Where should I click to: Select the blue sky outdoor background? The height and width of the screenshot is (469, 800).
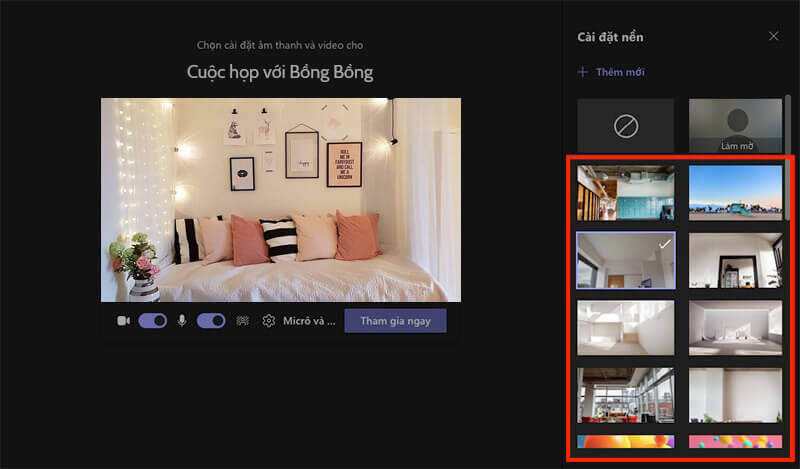coord(735,192)
